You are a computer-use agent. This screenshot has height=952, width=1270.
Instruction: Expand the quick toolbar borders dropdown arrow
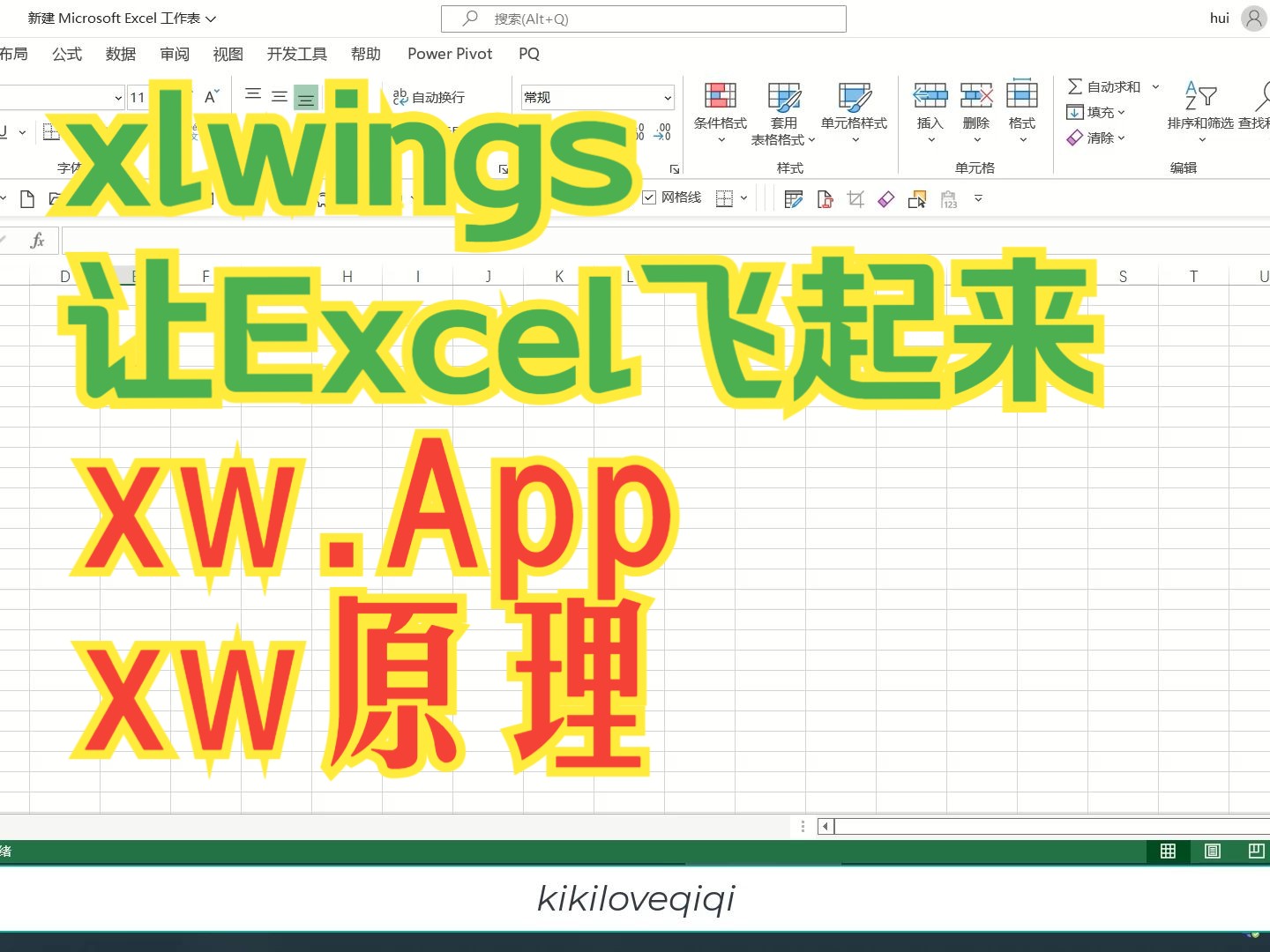(x=743, y=198)
